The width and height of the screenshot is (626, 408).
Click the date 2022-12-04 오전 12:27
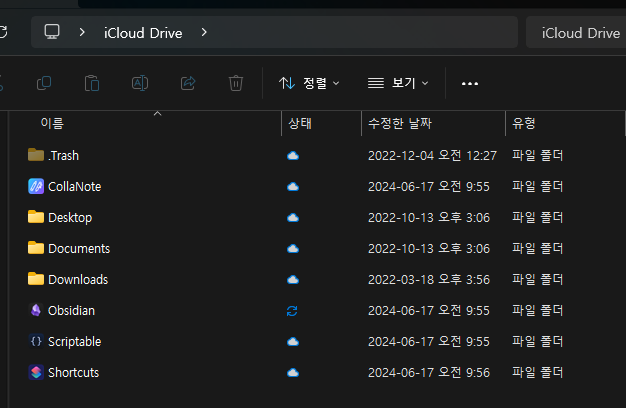(x=432, y=156)
